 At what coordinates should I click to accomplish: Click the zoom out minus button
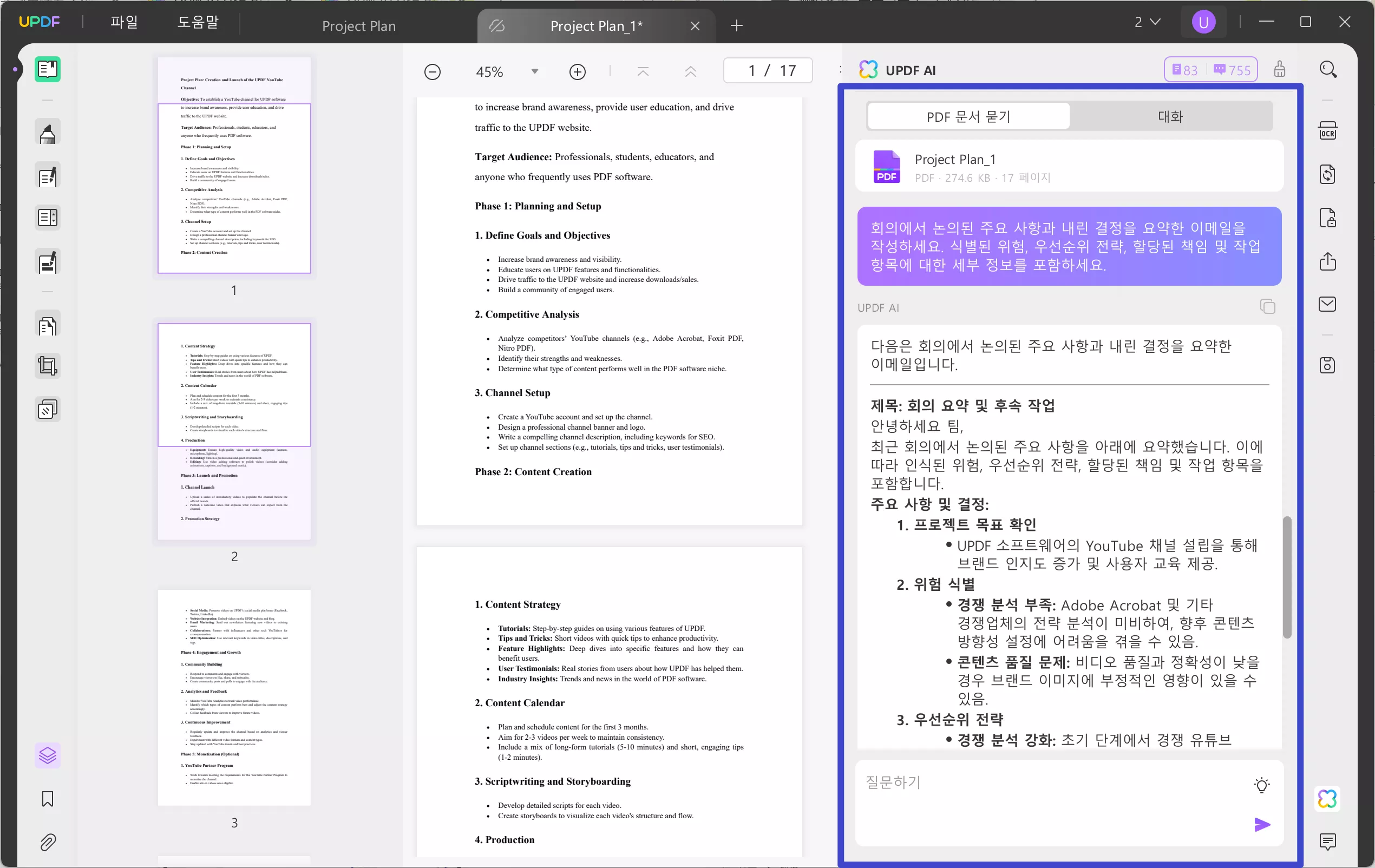point(432,72)
